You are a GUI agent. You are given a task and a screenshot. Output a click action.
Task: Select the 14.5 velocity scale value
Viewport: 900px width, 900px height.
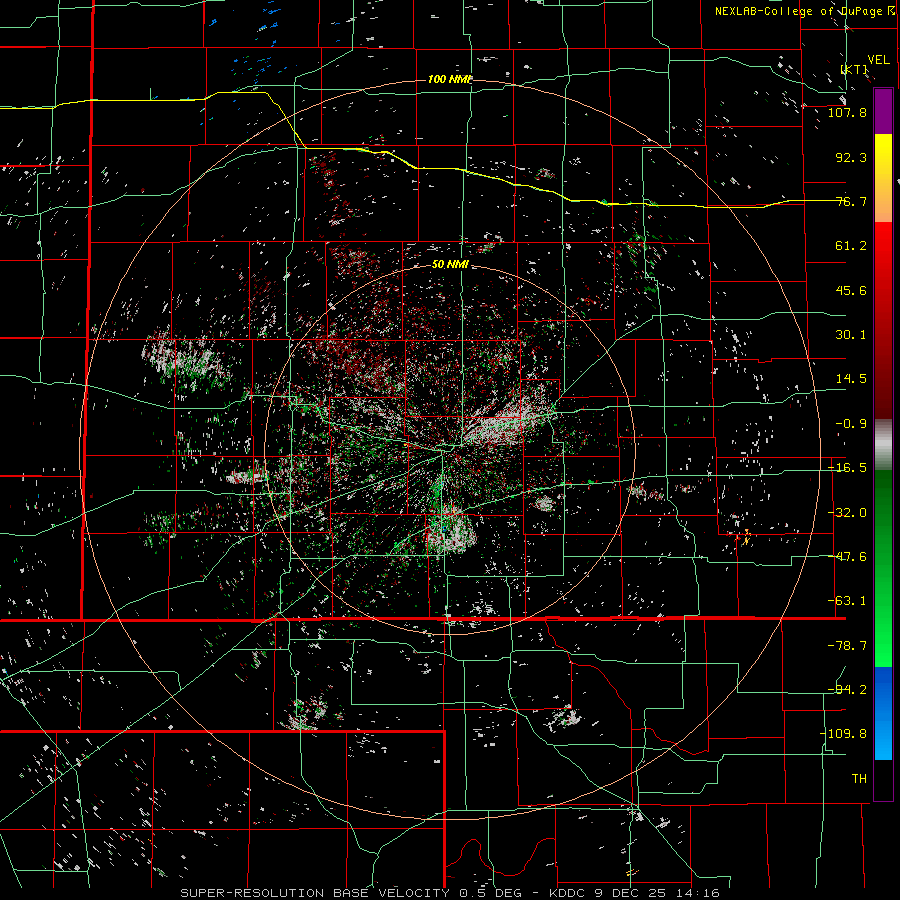tap(851, 379)
